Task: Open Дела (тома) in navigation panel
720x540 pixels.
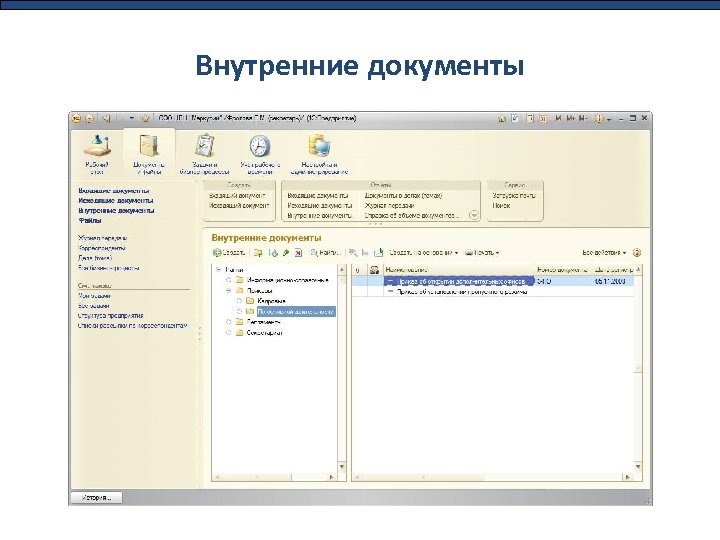Action: [x=95, y=258]
